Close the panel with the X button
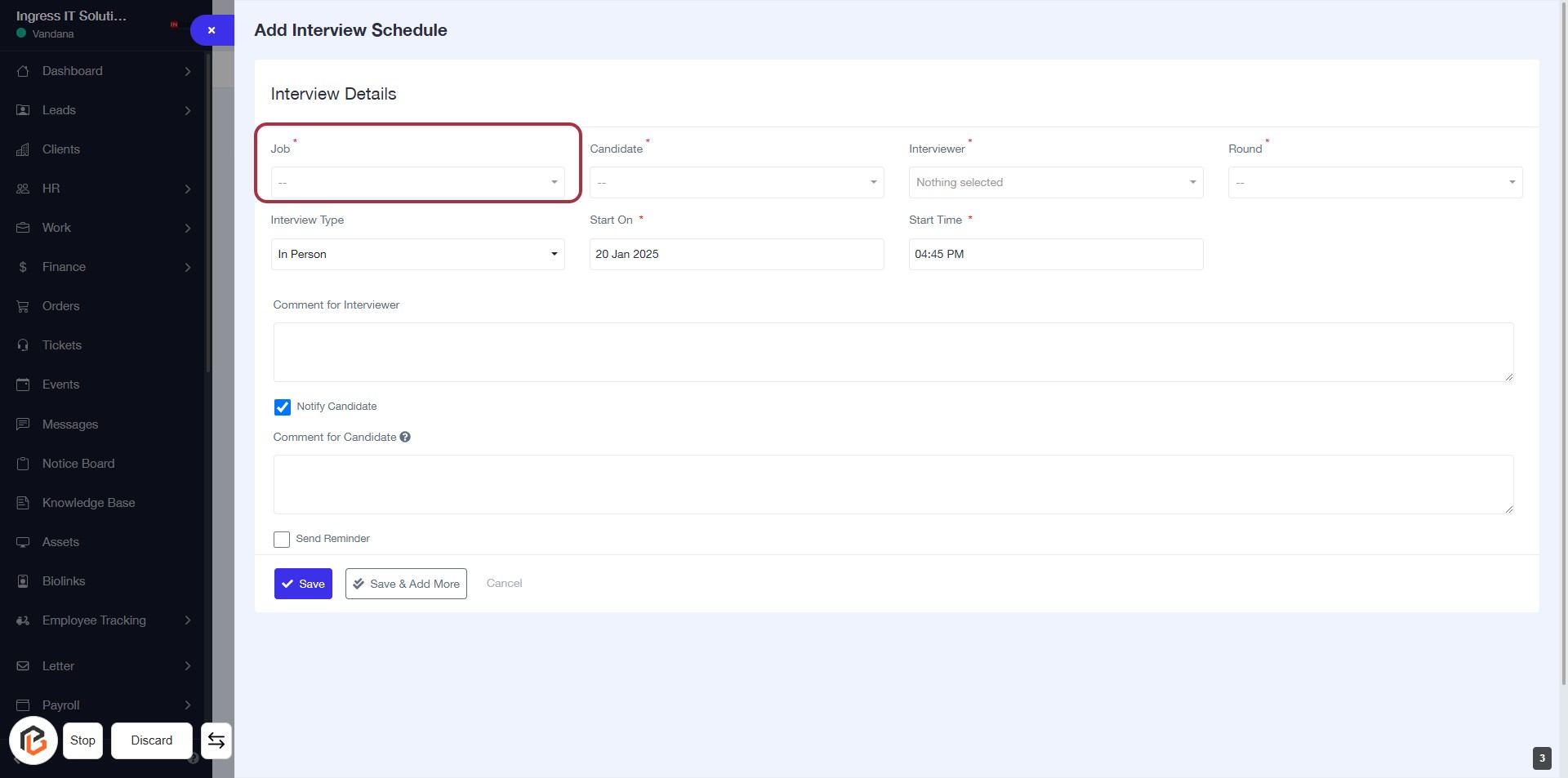The width and height of the screenshot is (1568, 778). click(x=212, y=30)
